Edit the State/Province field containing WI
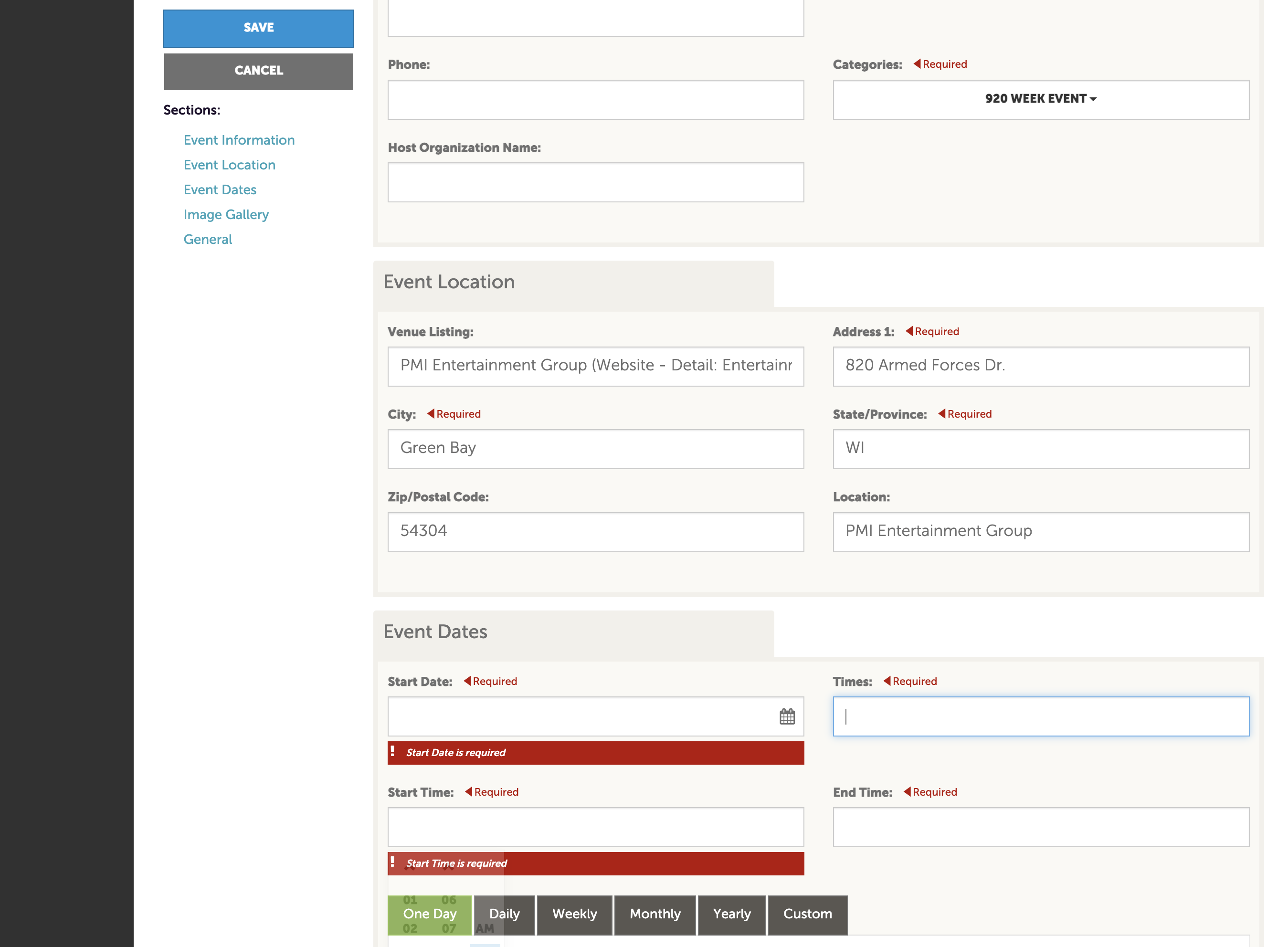The height and width of the screenshot is (947, 1288). click(1040, 449)
